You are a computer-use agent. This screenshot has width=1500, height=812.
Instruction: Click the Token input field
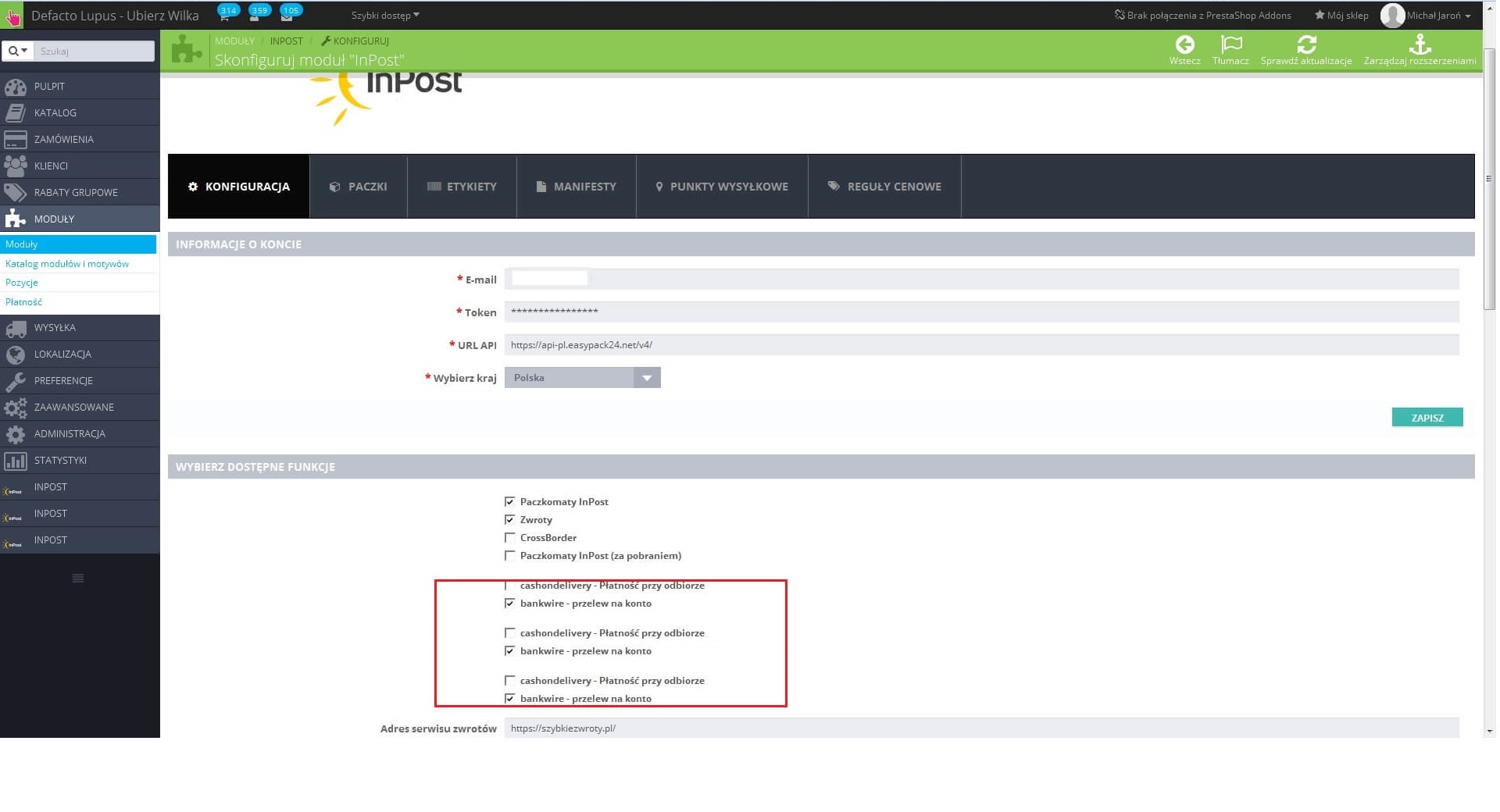tap(982, 312)
